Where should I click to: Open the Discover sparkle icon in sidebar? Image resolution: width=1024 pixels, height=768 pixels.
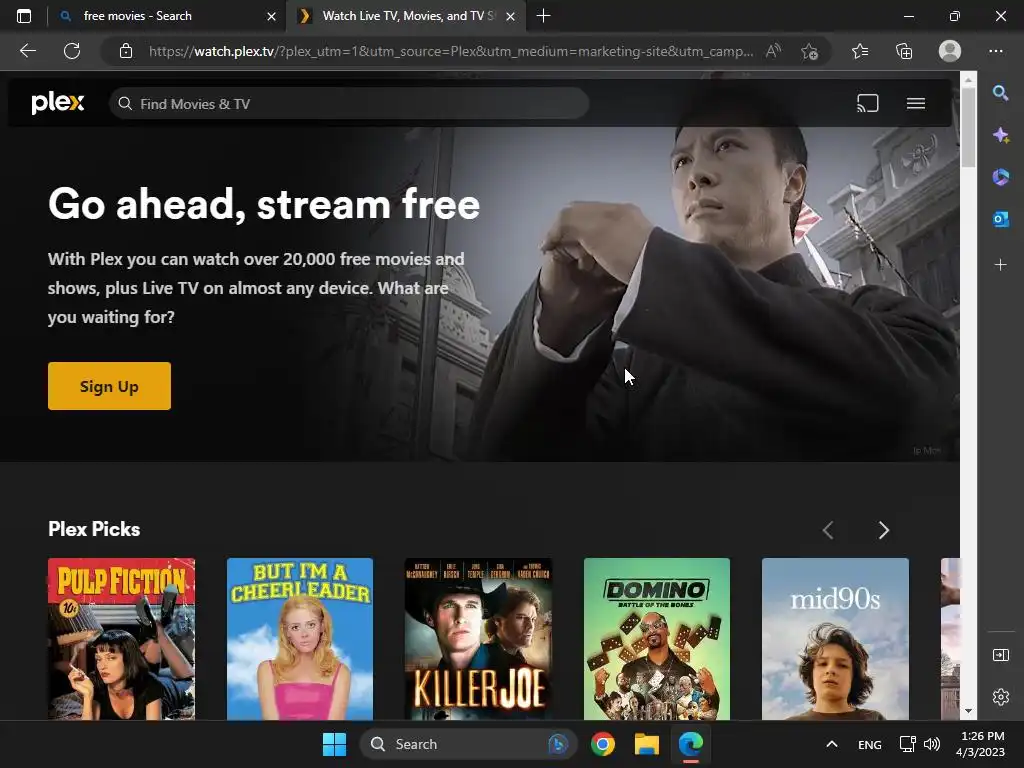tap(1000, 135)
